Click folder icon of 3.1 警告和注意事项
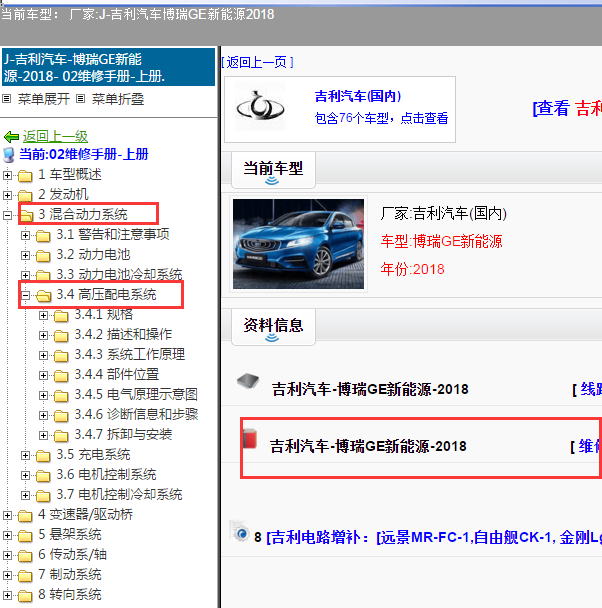The width and height of the screenshot is (602, 608). 43,235
